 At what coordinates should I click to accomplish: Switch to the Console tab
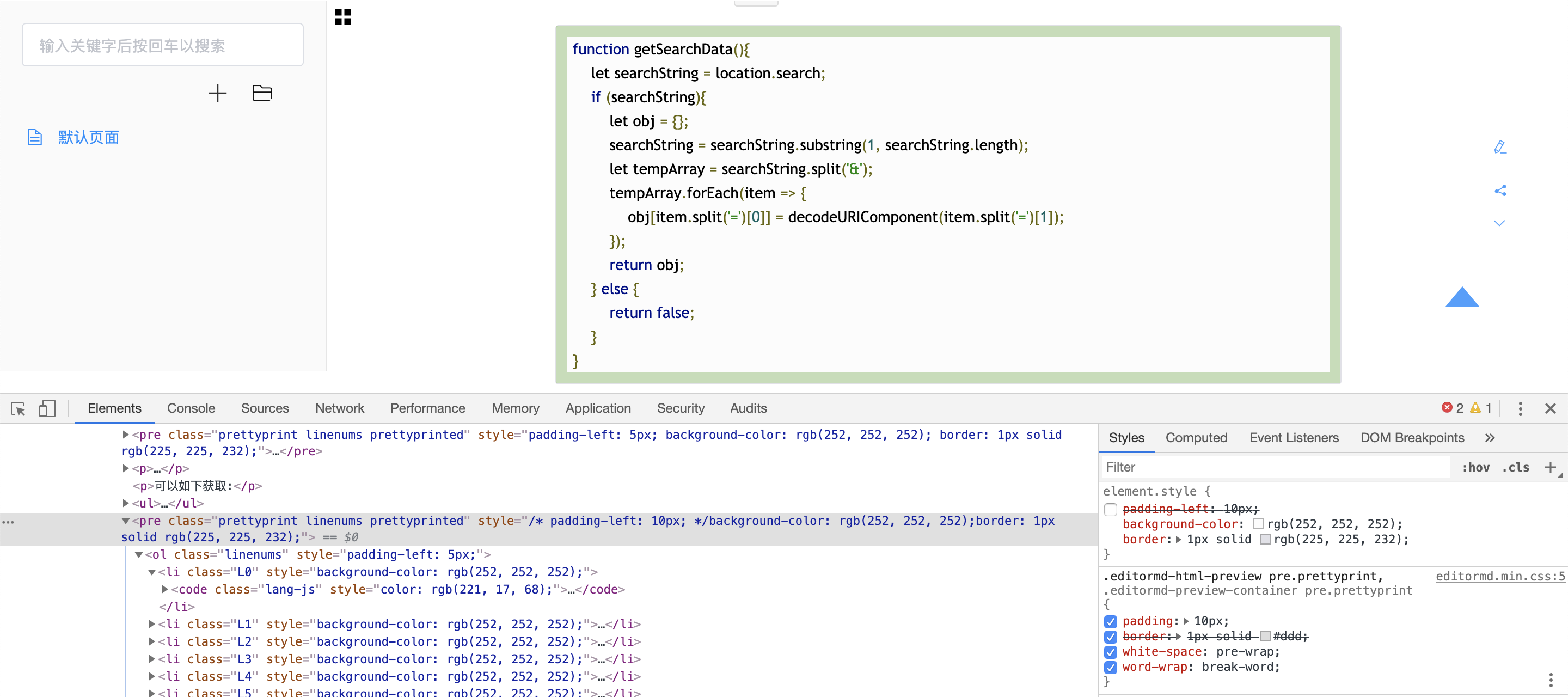(191, 408)
